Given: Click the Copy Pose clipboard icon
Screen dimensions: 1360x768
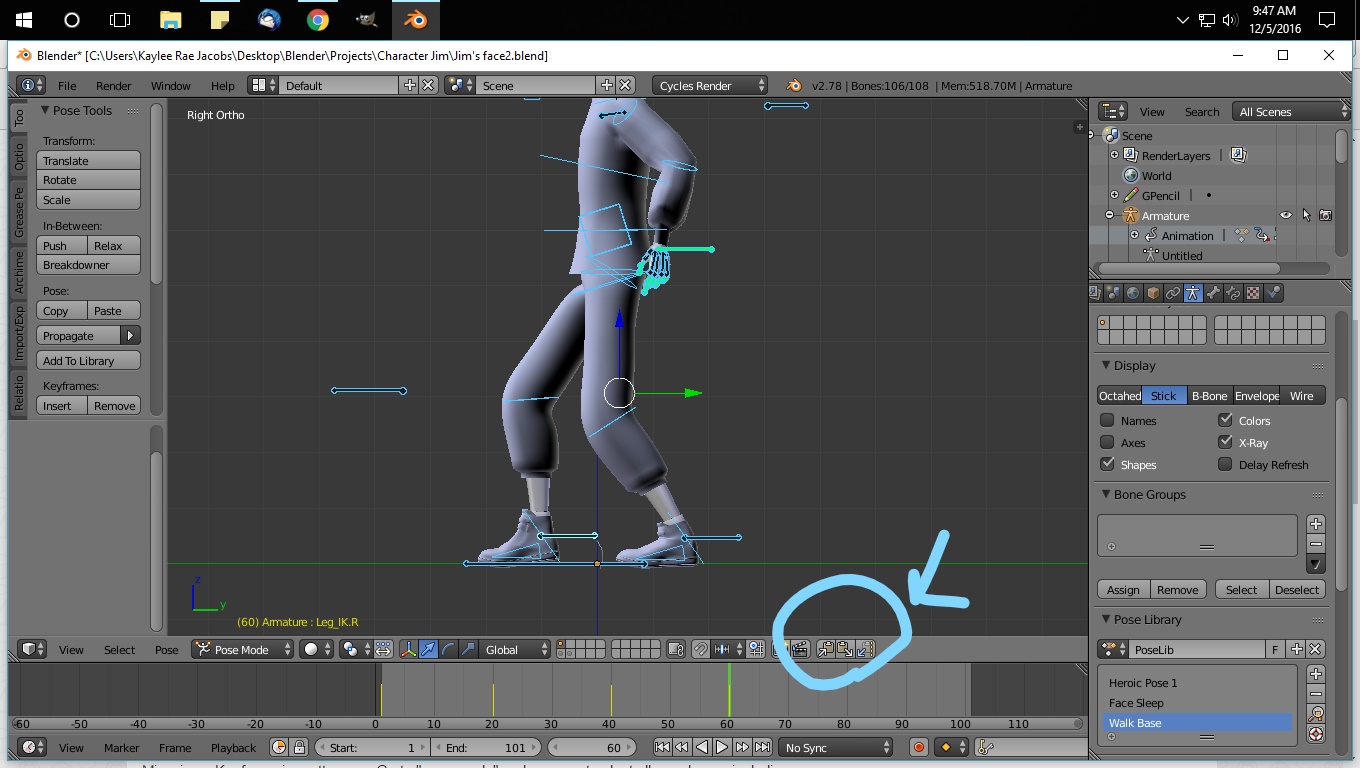Looking at the screenshot, I should pyautogui.click(x=825, y=650).
